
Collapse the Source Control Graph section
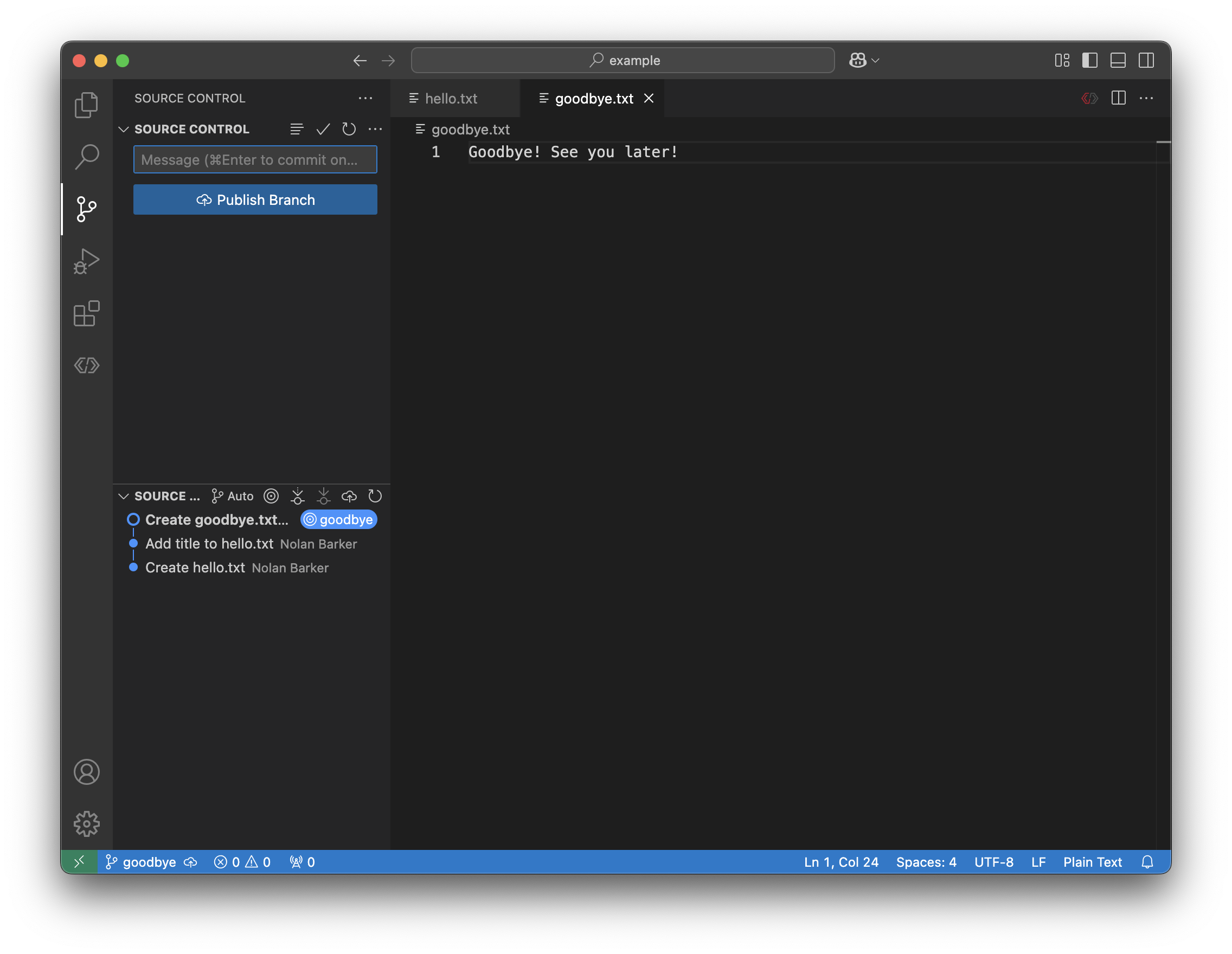[124, 496]
